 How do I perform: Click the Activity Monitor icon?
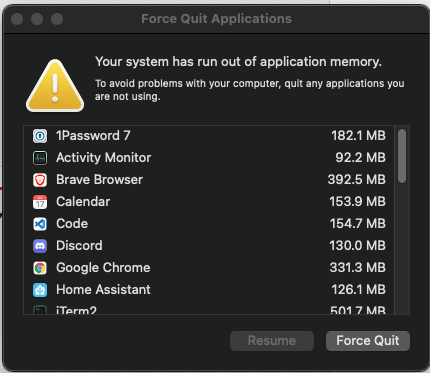(x=40, y=158)
